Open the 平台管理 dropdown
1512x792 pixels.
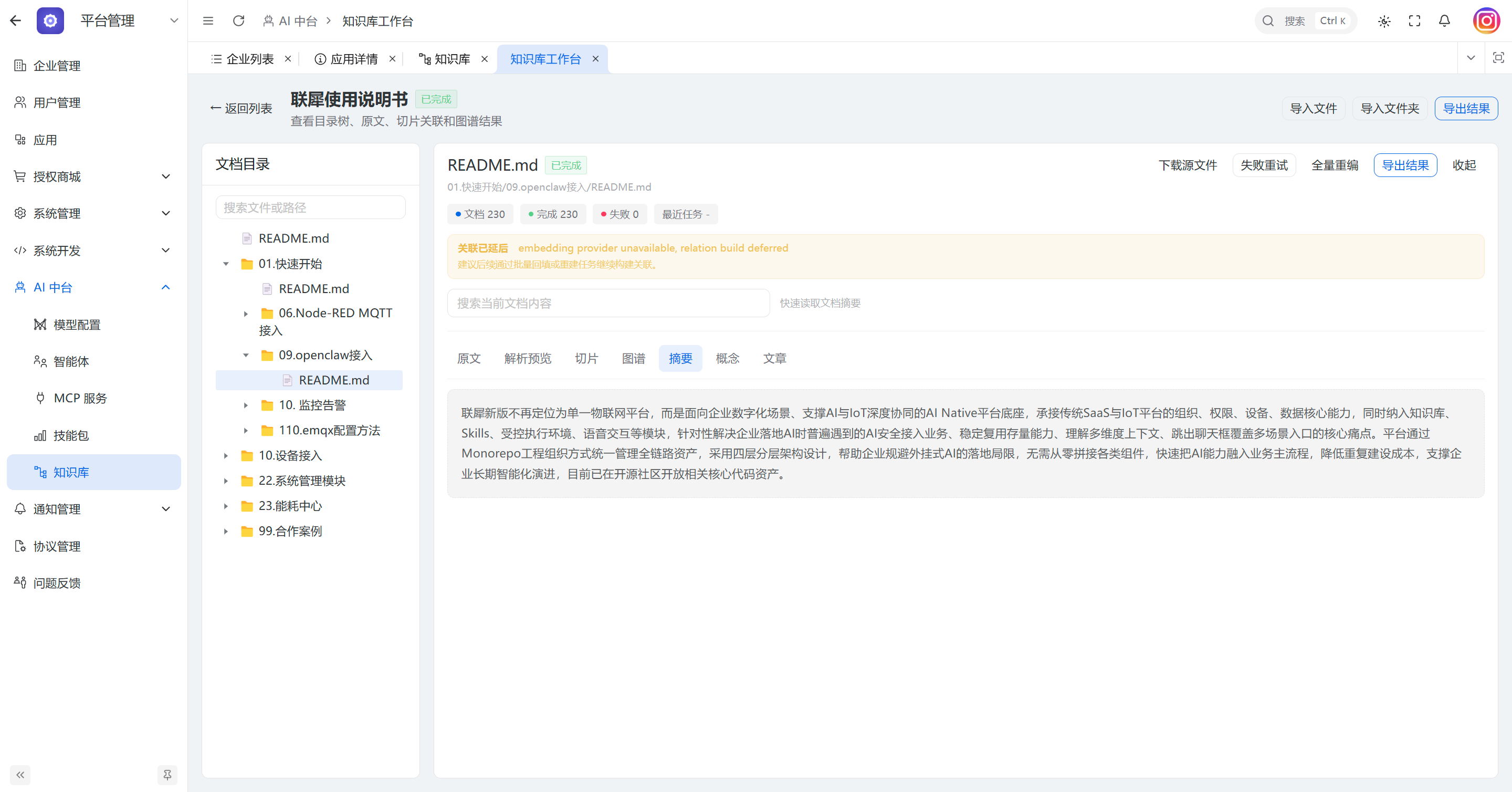point(174,20)
